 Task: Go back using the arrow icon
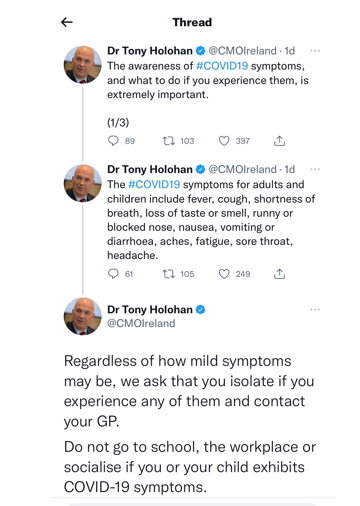(x=67, y=22)
